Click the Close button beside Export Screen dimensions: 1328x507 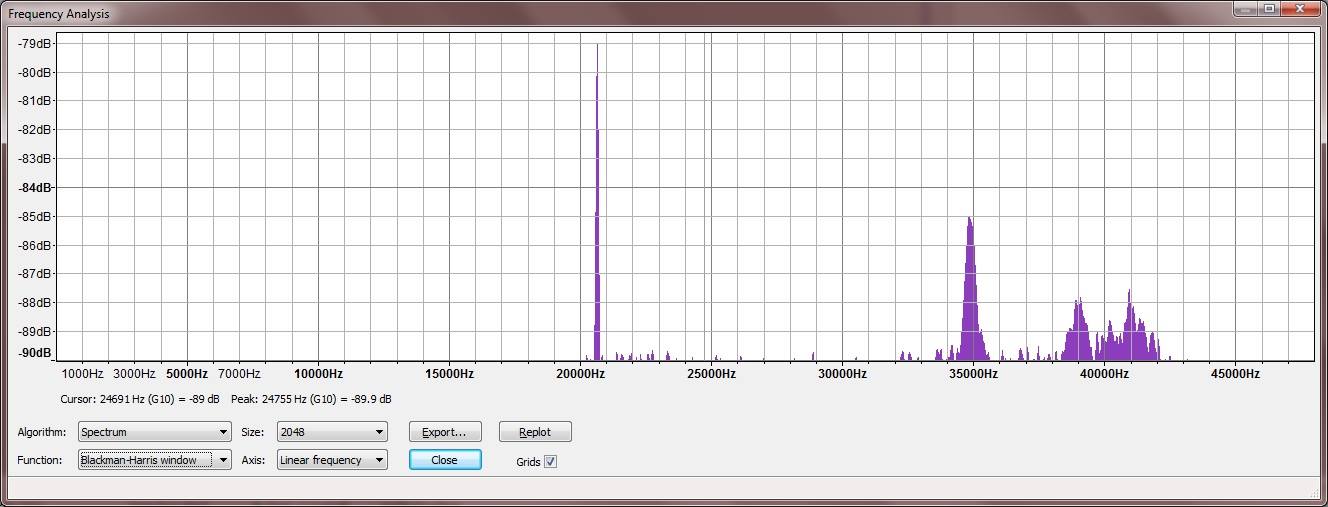pyautogui.click(x=445, y=460)
